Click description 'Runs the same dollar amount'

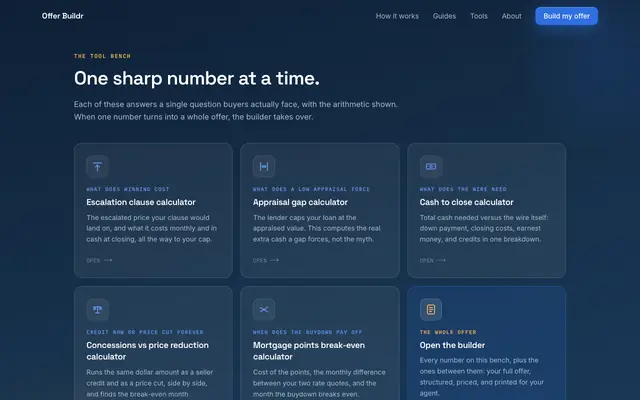[149, 383]
